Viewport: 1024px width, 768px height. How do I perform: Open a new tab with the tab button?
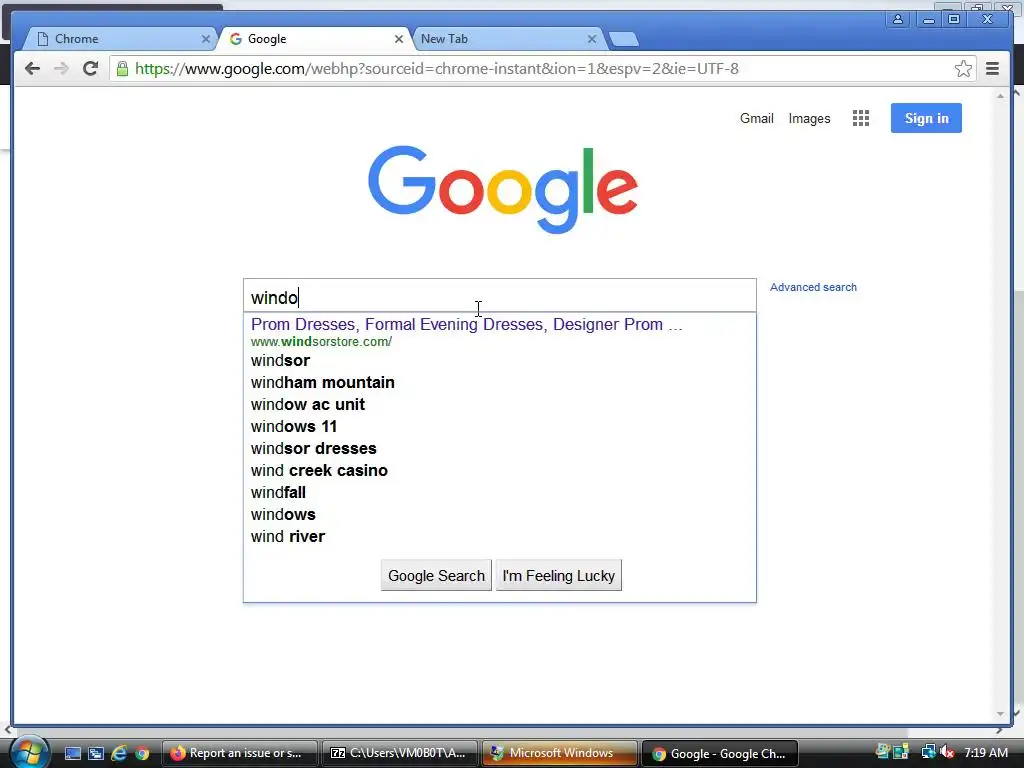tap(624, 40)
